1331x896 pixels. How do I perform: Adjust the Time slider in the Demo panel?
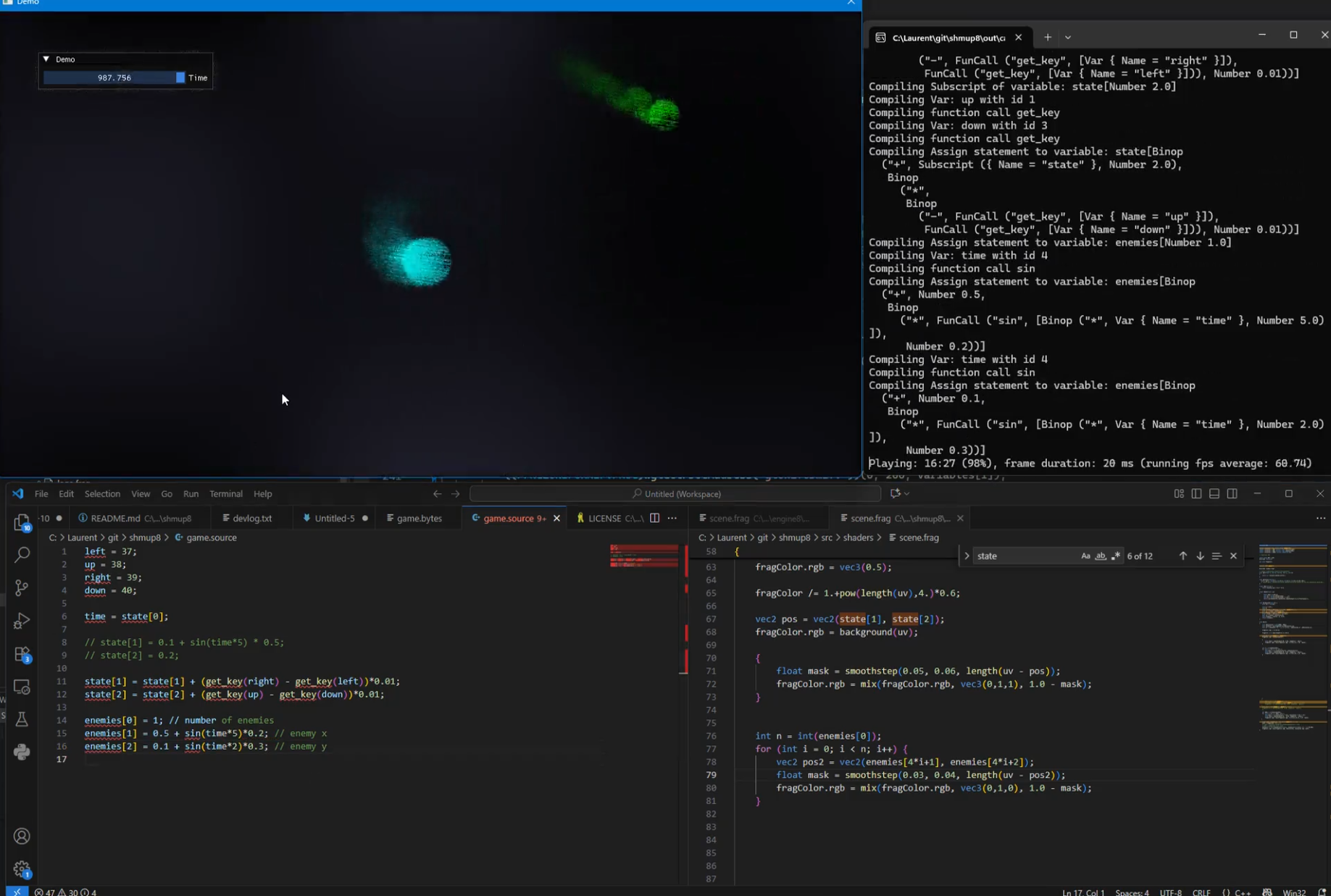coord(113,78)
